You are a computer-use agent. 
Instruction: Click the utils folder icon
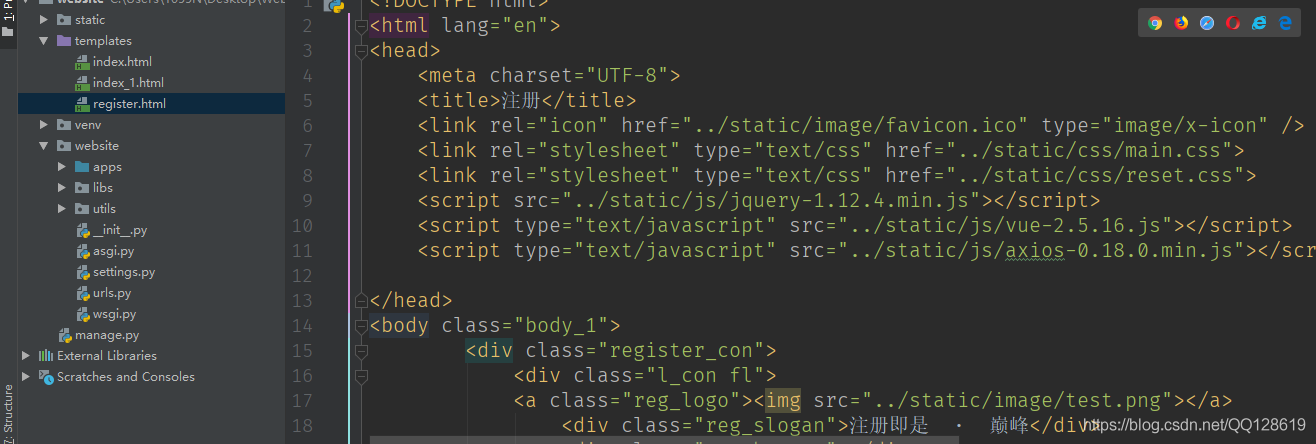coord(82,209)
